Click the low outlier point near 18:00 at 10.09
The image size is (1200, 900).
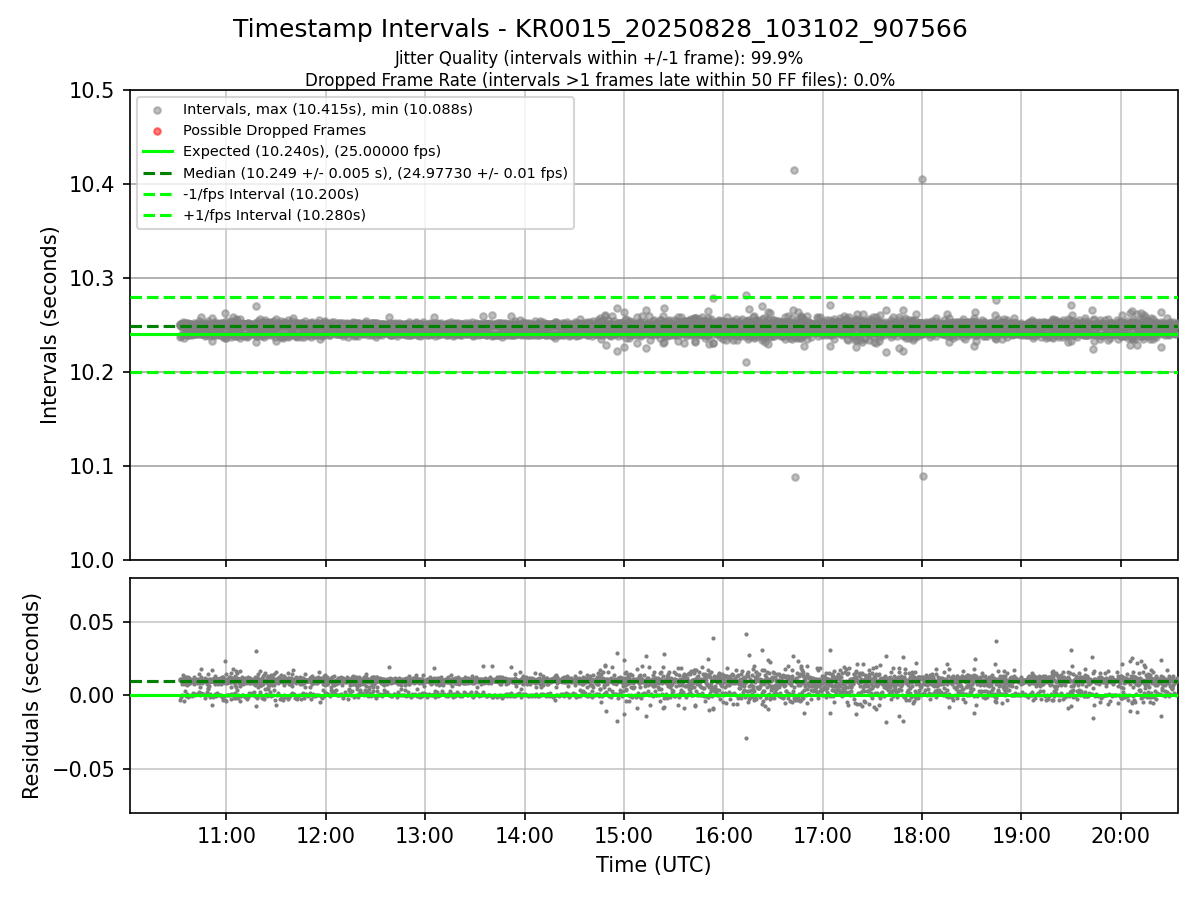click(923, 476)
